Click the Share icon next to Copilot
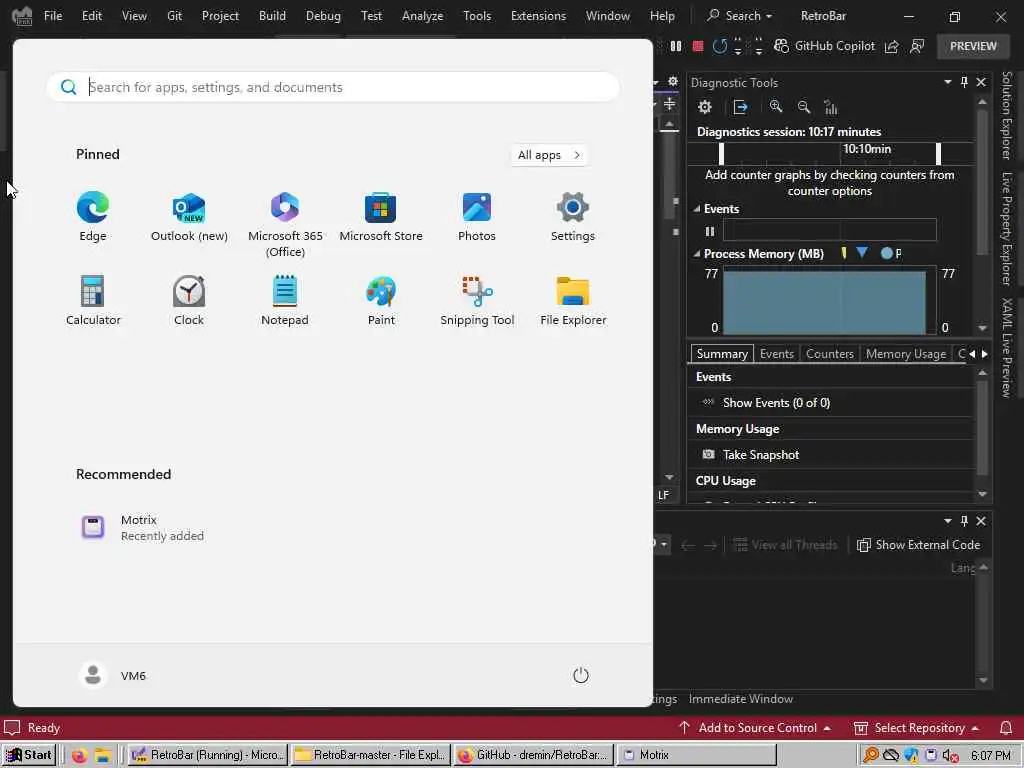 point(891,46)
